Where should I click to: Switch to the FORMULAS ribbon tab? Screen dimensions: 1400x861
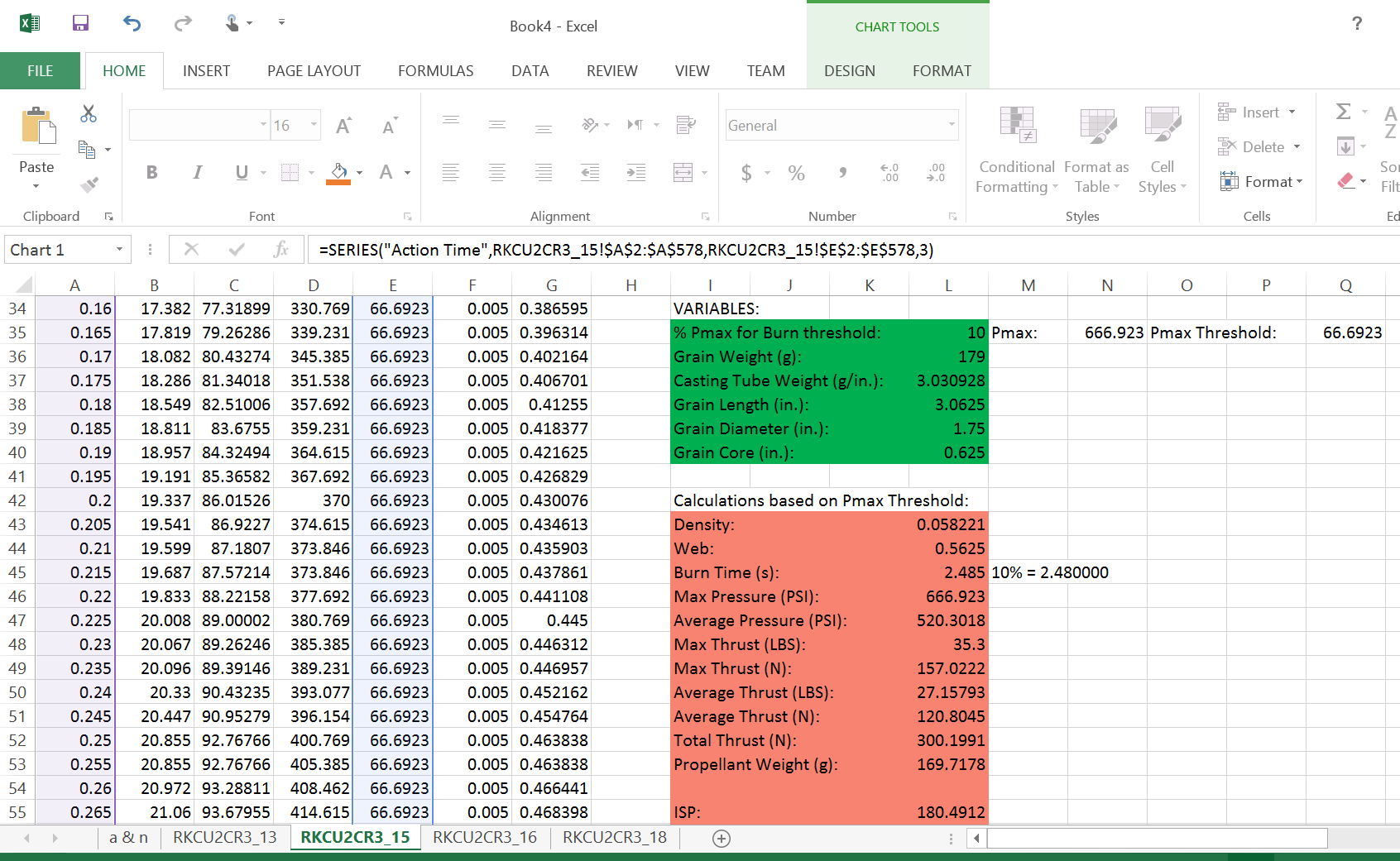tap(436, 70)
